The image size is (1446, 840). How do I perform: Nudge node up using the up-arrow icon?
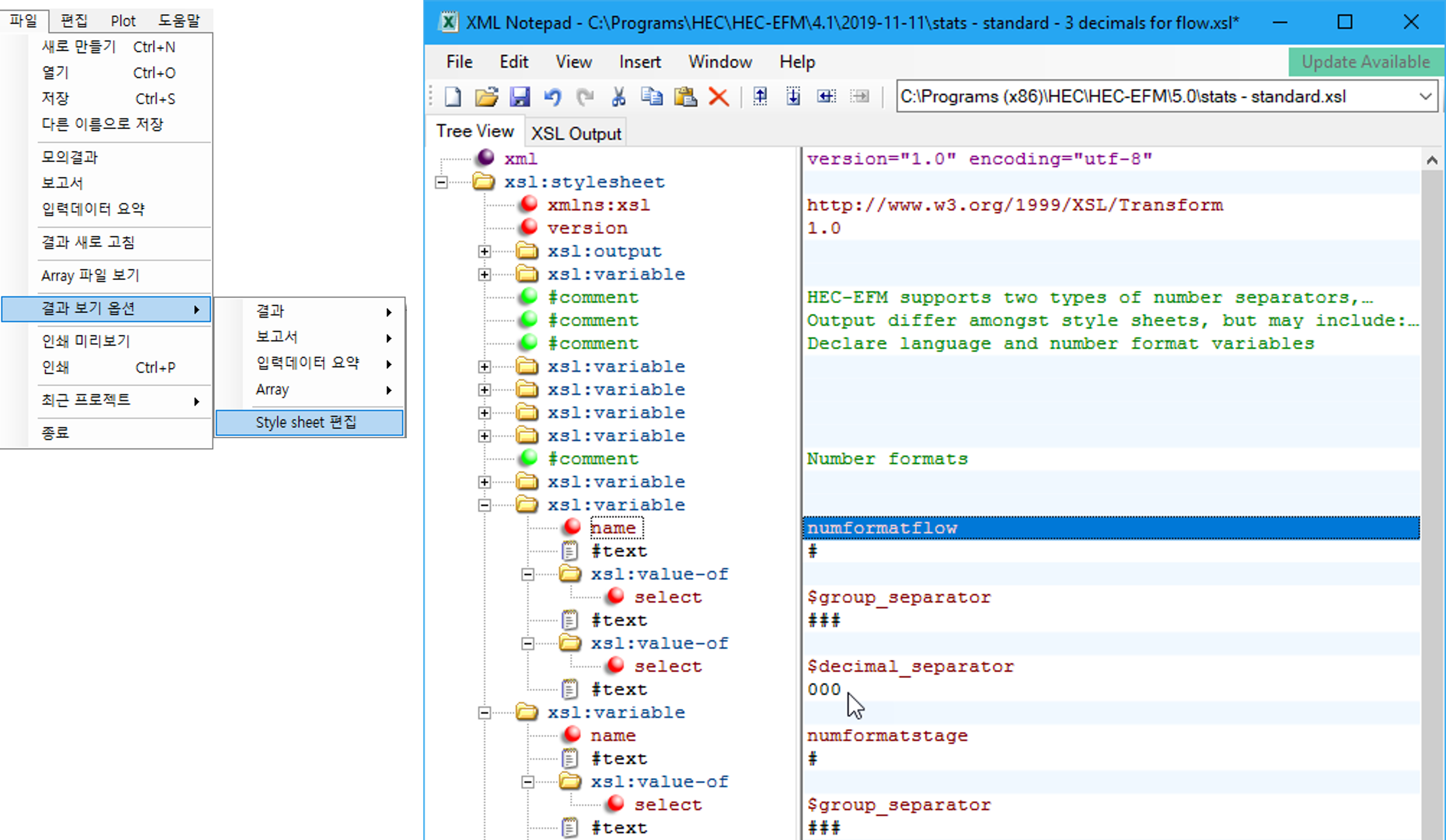(760, 96)
